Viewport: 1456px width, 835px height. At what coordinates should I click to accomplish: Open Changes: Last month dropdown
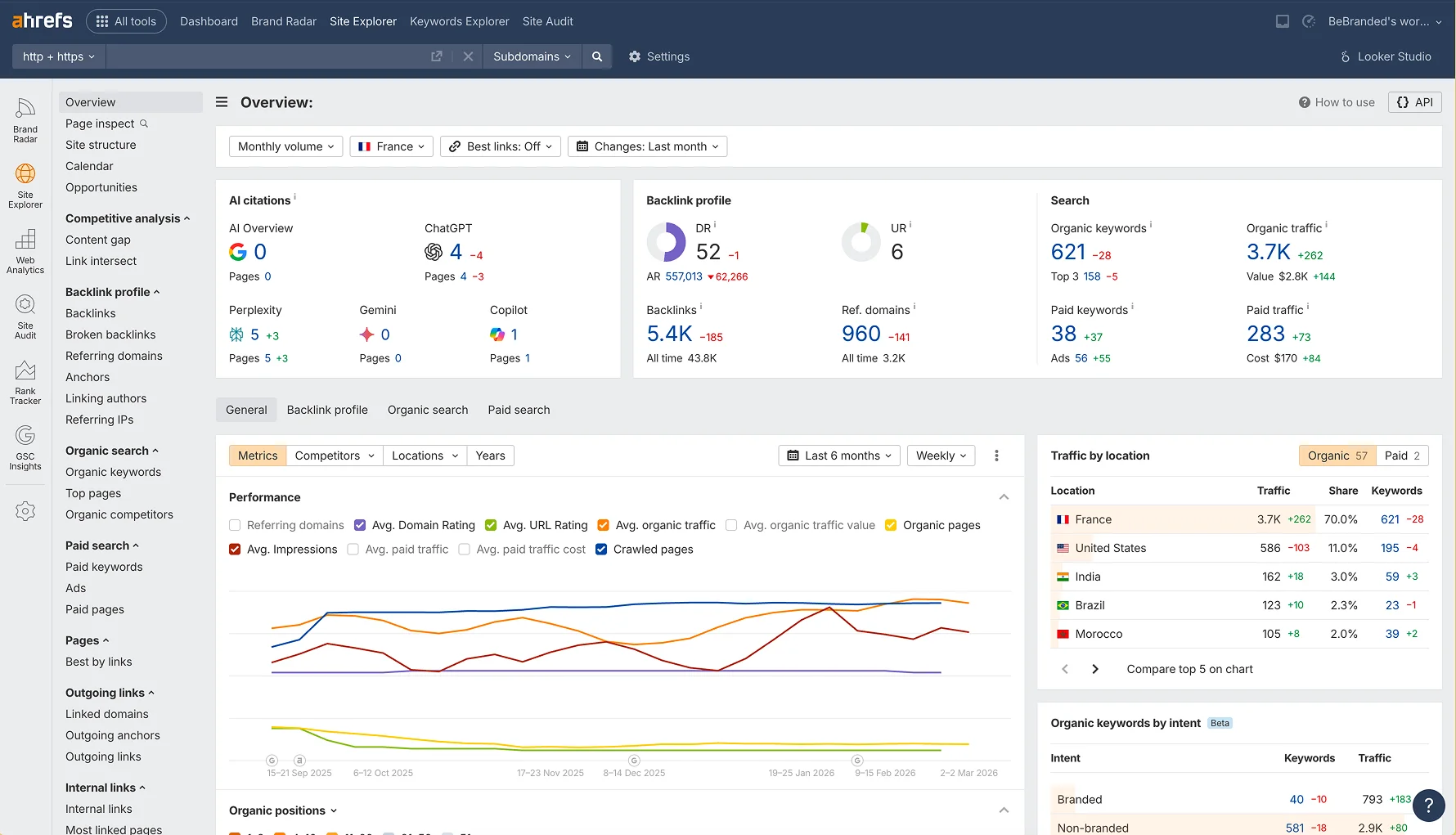(x=647, y=146)
